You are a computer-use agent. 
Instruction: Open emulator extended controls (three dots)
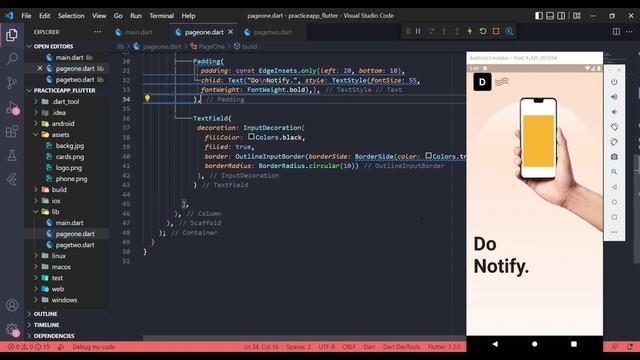(x=614, y=232)
